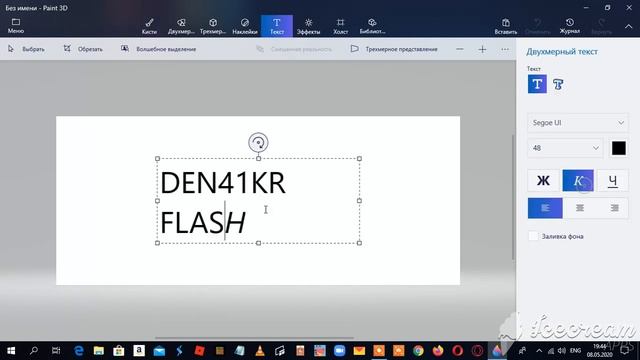Toggle Трехмерное представление 3D view
This screenshot has width=640, height=360.
coord(394,49)
